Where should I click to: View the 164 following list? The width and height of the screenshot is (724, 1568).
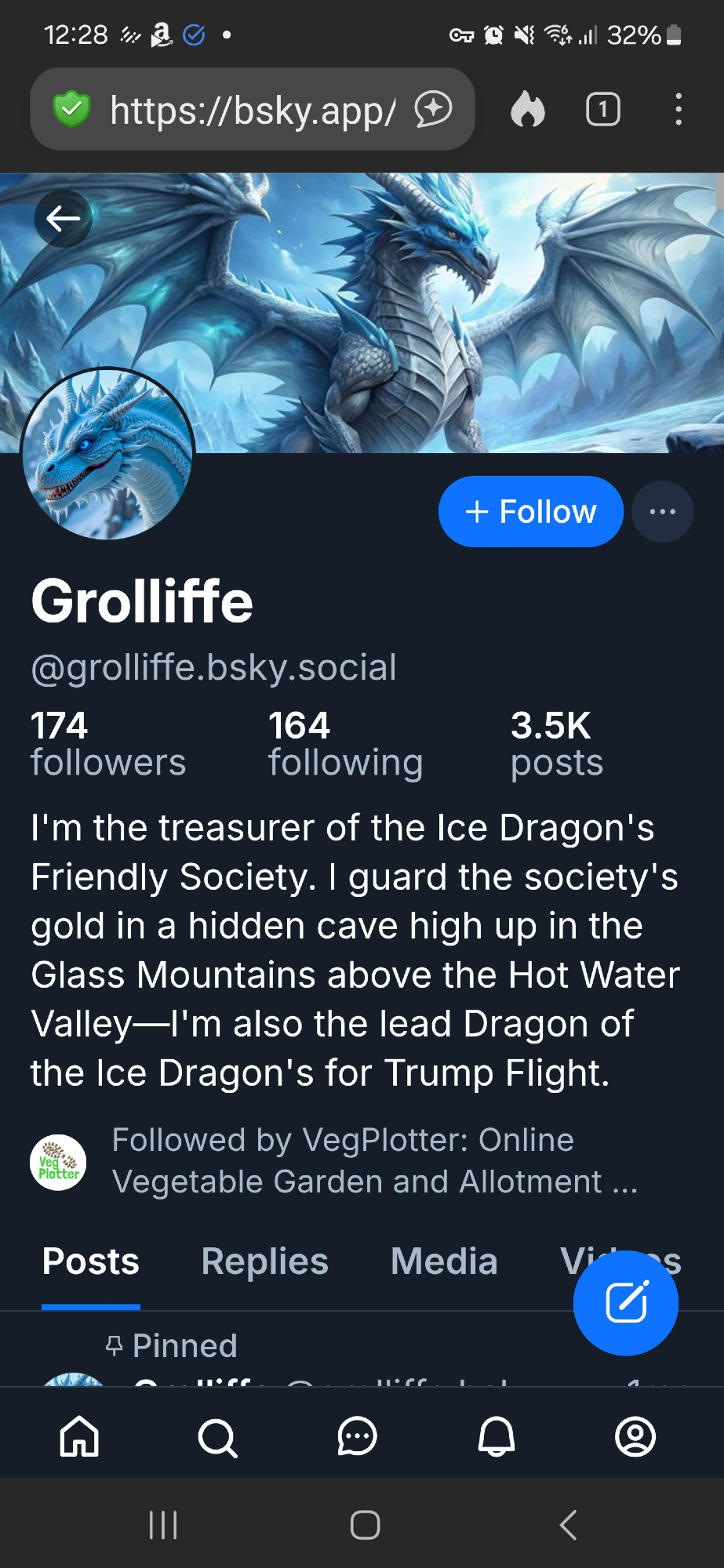point(345,744)
